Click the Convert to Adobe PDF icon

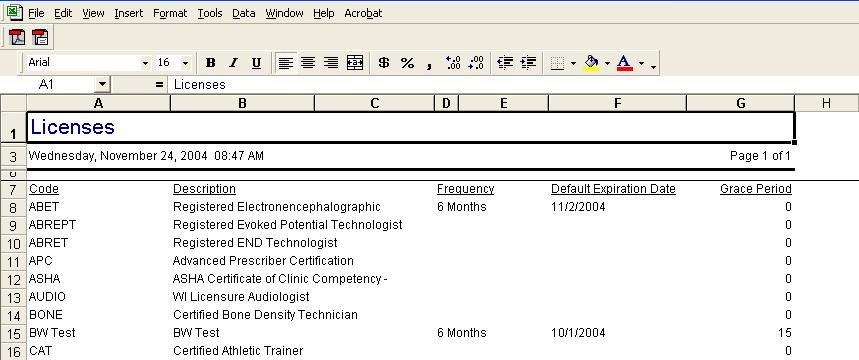17,37
